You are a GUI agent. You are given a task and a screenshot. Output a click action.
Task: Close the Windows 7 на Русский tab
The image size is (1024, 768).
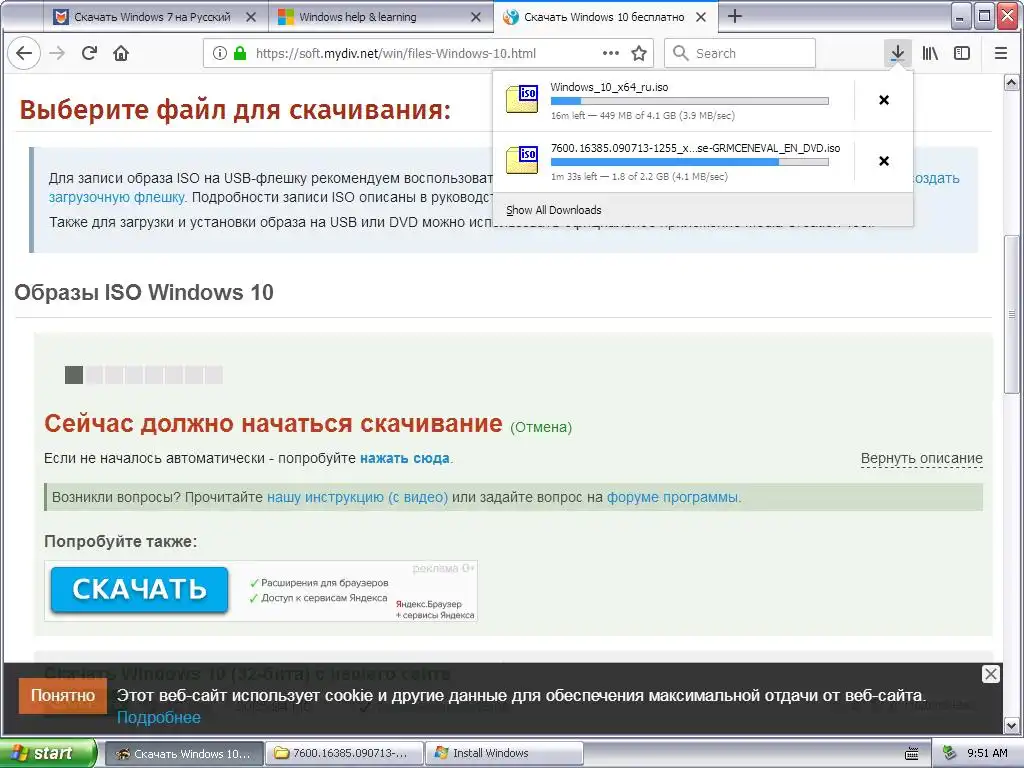coord(251,17)
